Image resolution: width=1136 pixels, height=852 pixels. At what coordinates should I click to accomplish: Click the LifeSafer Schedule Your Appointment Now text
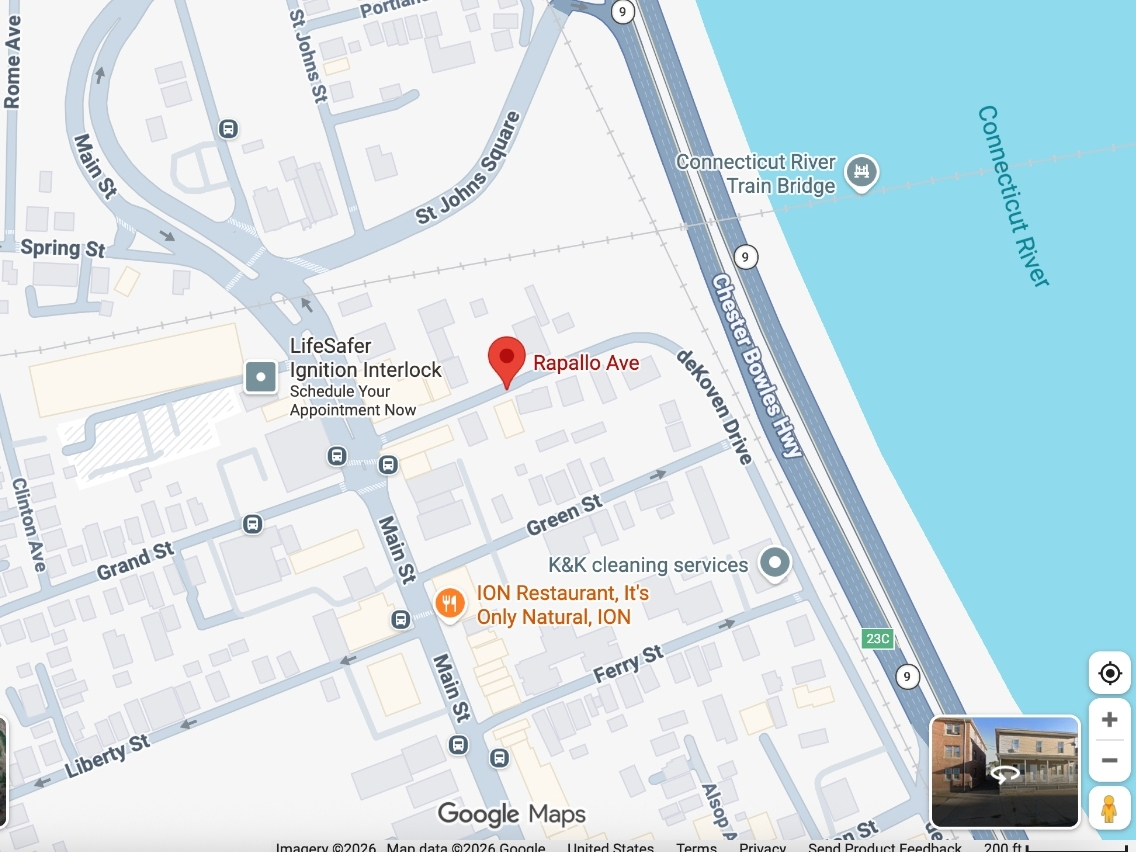[353, 401]
